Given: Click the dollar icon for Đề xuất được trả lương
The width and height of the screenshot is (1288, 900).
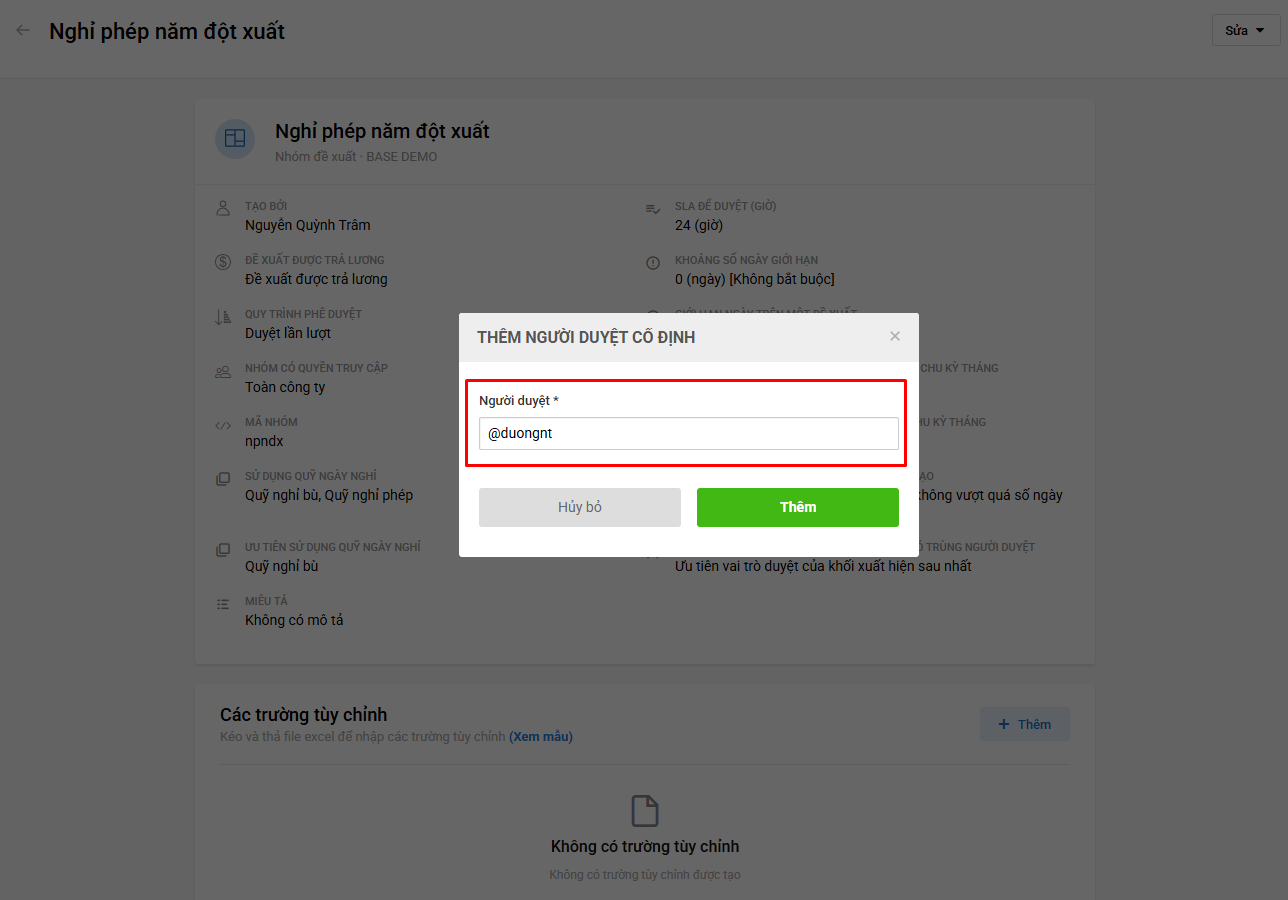Looking at the screenshot, I should tap(223, 262).
